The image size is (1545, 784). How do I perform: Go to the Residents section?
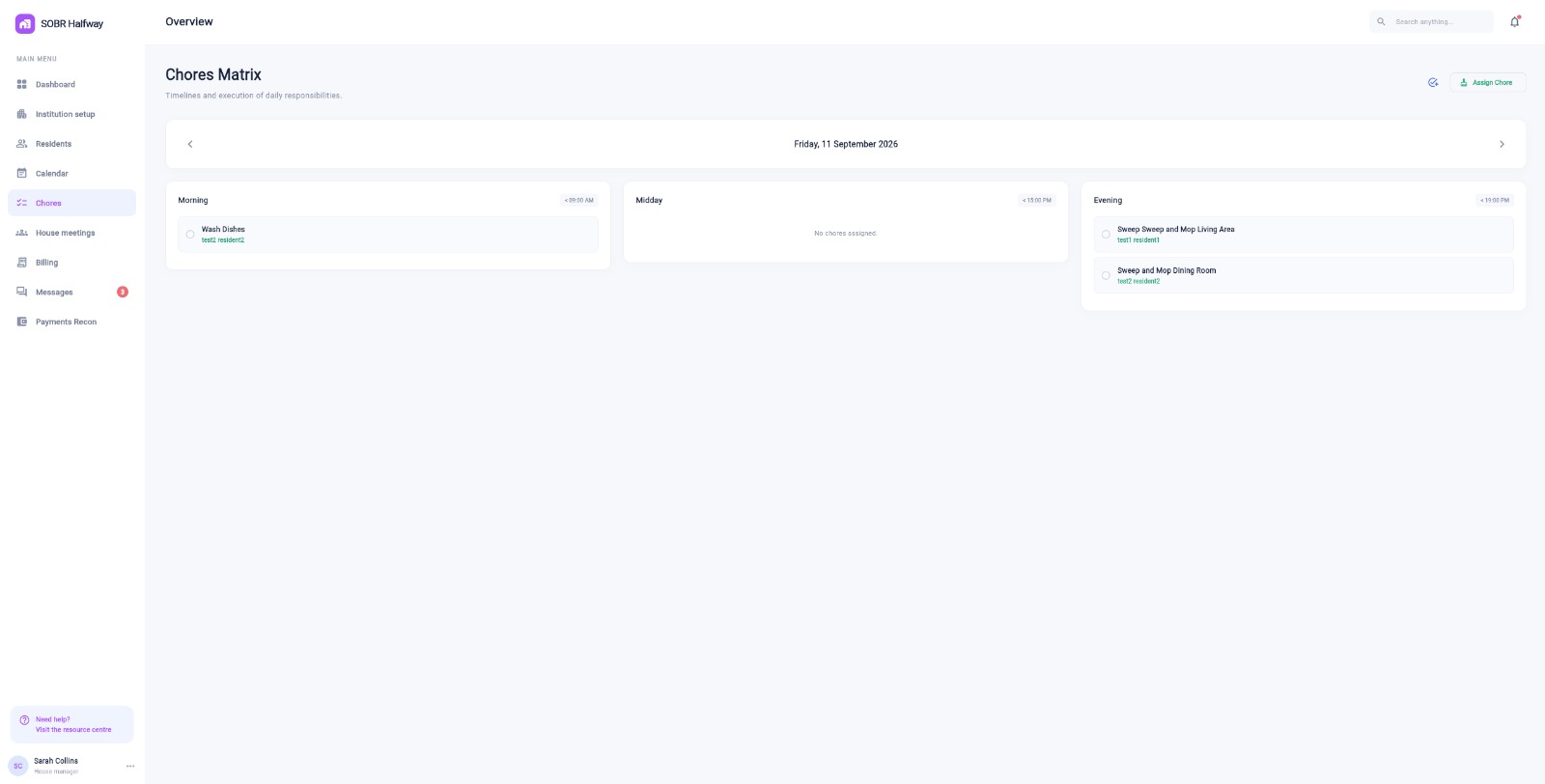point(71,144)
